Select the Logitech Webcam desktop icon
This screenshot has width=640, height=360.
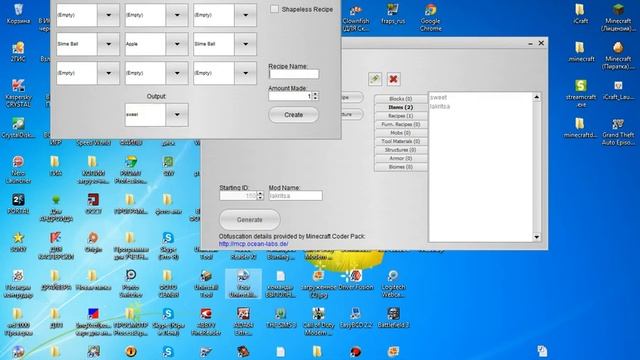point(393,283)
